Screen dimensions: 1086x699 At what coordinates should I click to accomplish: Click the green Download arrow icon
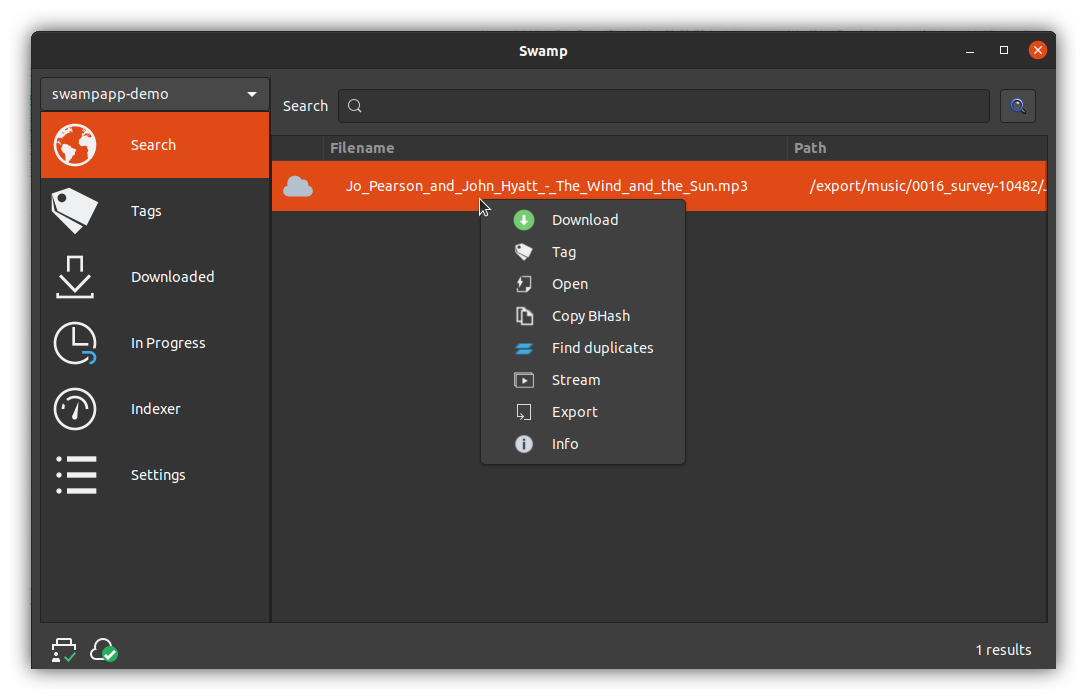tap(524, 220)
